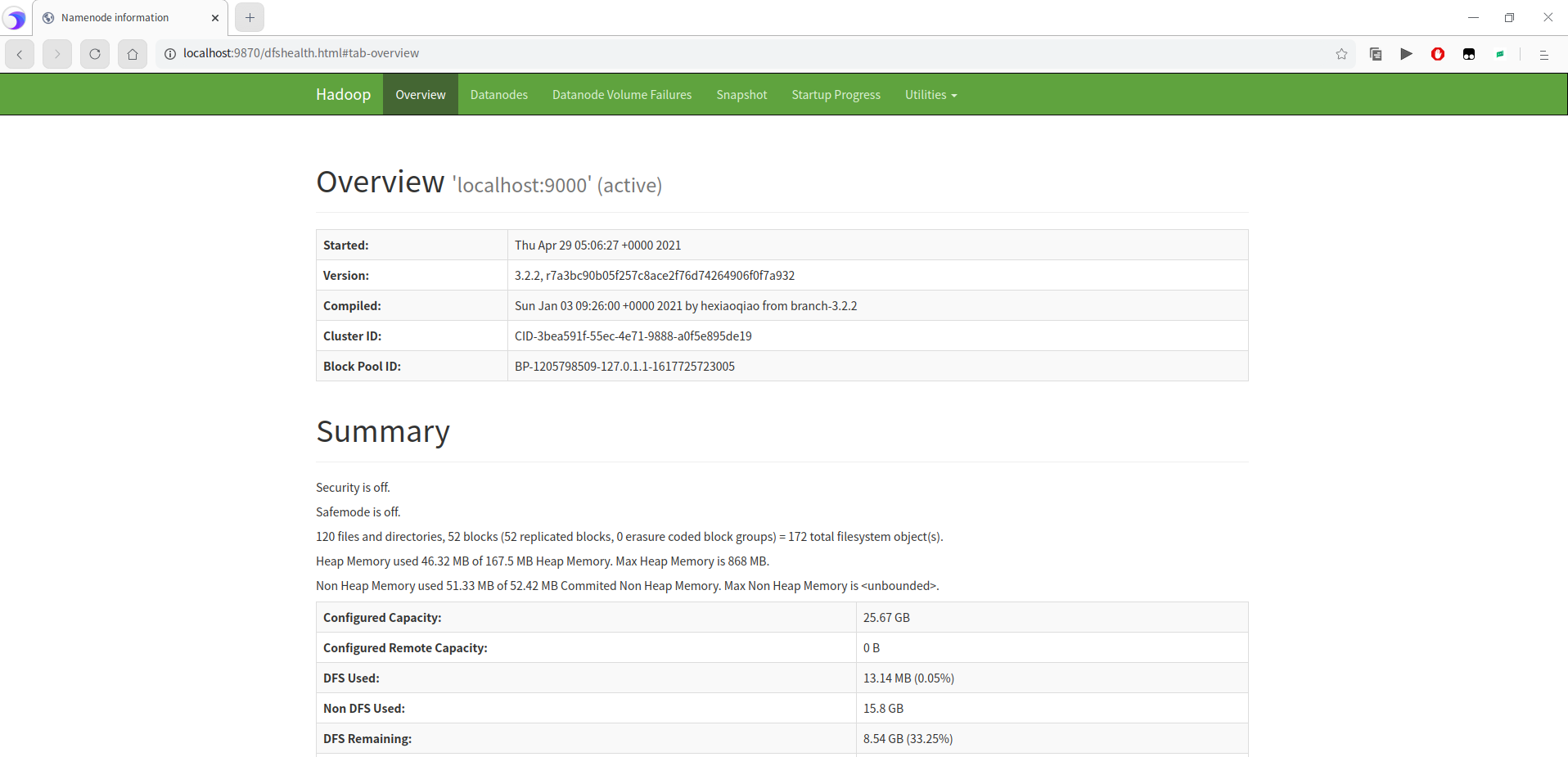
Task: Open the Dark Reader extension icon
Action: click(x=1469, y=53)
